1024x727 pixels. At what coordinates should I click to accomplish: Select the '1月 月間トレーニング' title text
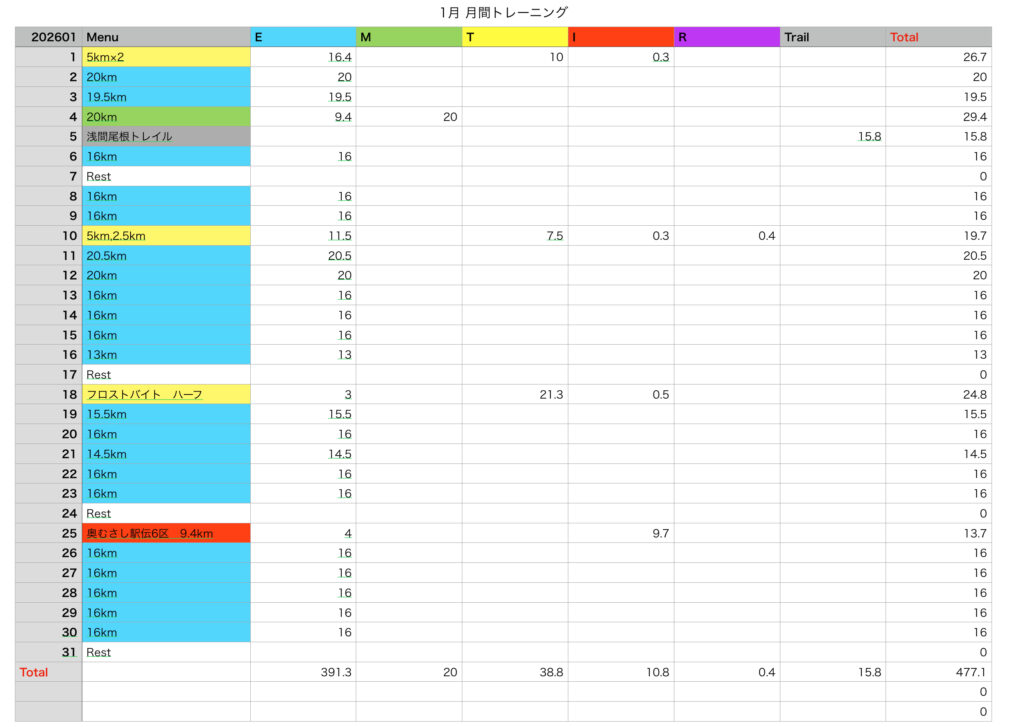504,12
